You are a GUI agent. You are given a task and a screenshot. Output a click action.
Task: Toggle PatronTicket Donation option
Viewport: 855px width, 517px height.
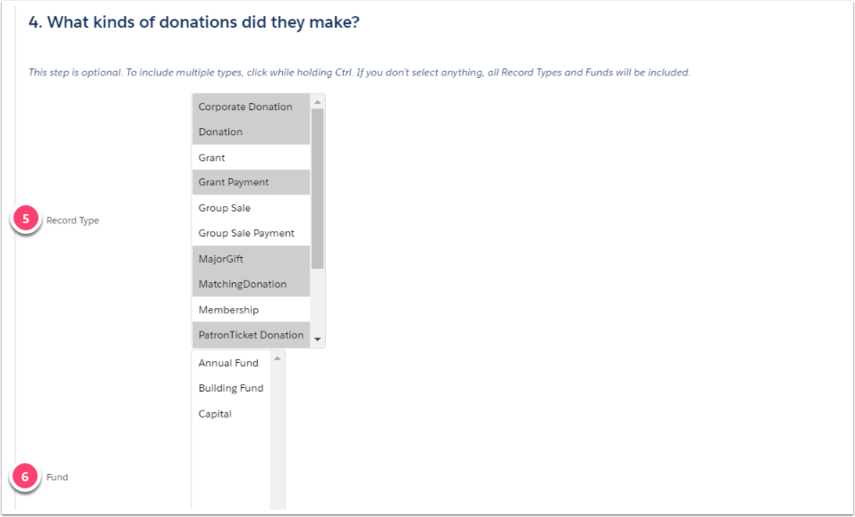pos(251,335)
